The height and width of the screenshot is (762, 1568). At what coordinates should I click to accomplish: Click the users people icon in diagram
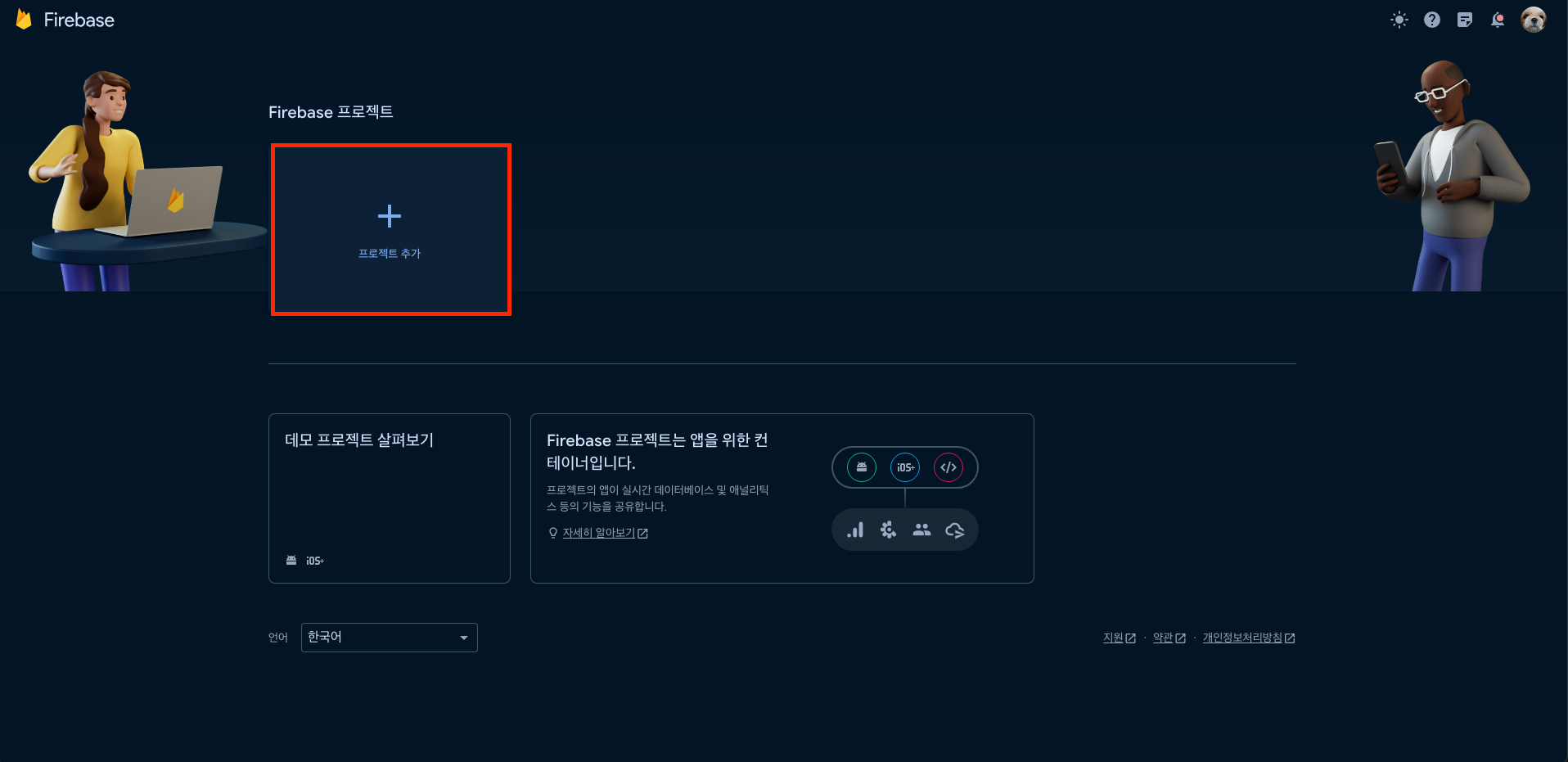coord(921,530)
